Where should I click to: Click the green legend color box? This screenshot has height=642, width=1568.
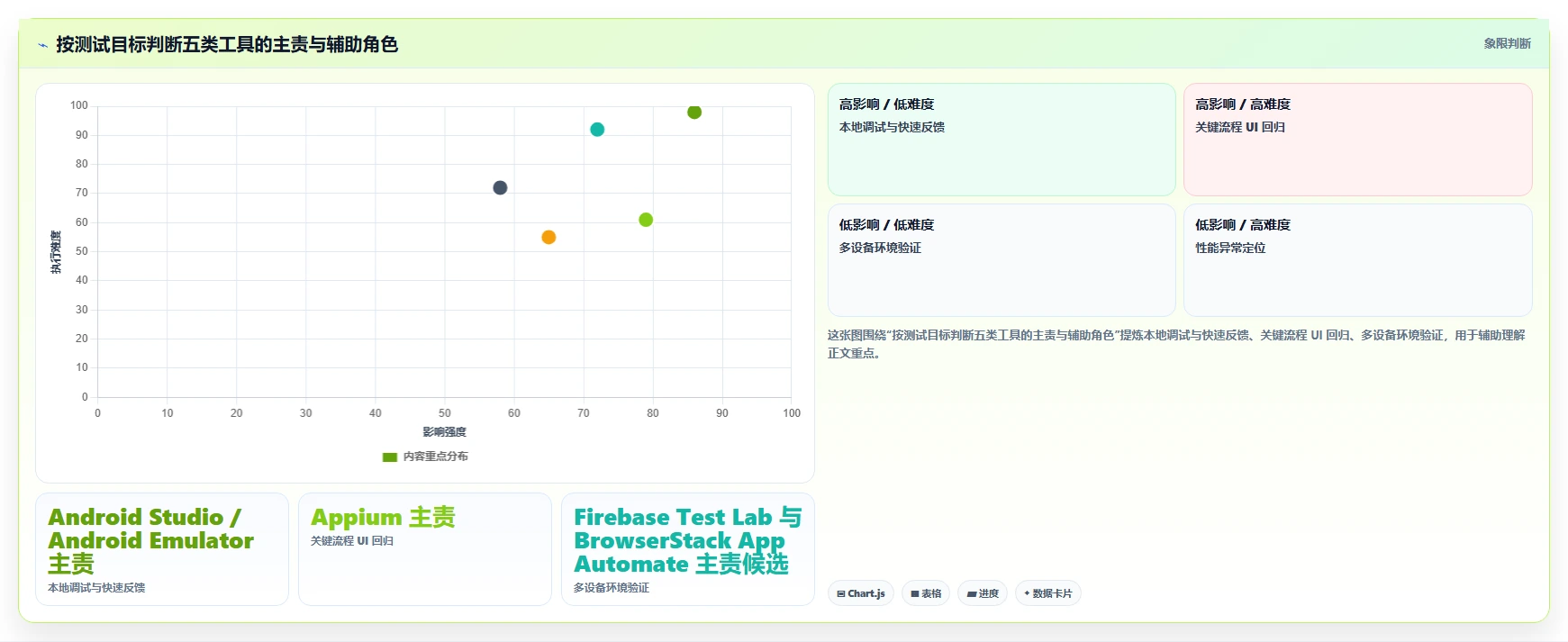390,457
